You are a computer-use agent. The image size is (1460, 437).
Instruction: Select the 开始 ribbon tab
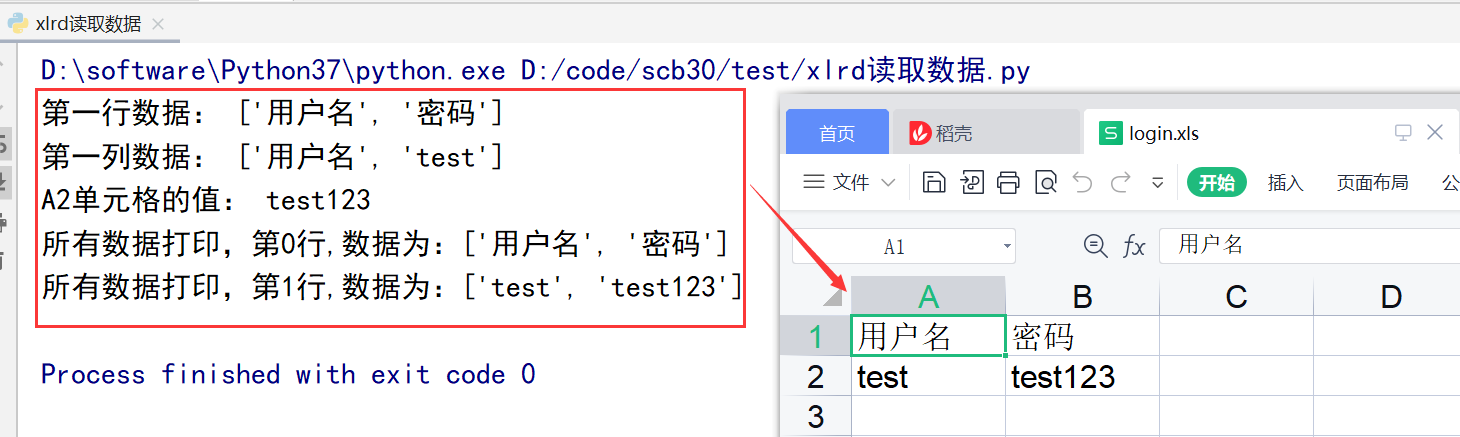1217,183
